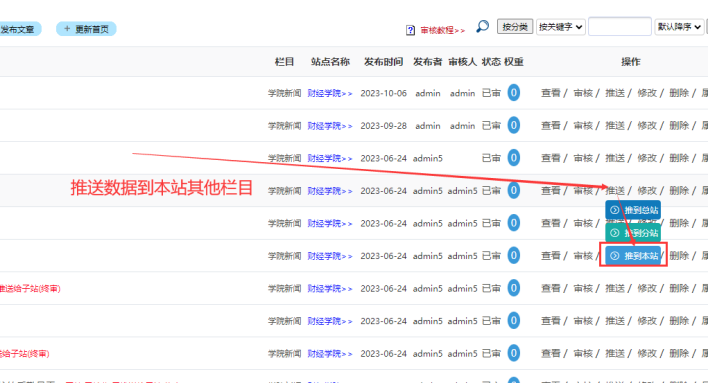The height and width of the screenshot is (384, 708).
Task: Open 财经学院>> site link in first row
Action: point(330,93)
